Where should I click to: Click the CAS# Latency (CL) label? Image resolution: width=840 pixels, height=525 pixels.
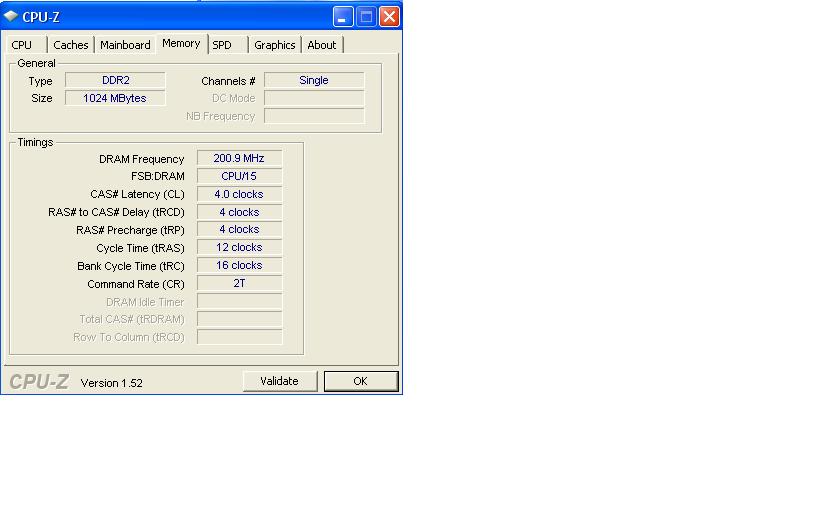pyautogui.click(x=137, y=194)
